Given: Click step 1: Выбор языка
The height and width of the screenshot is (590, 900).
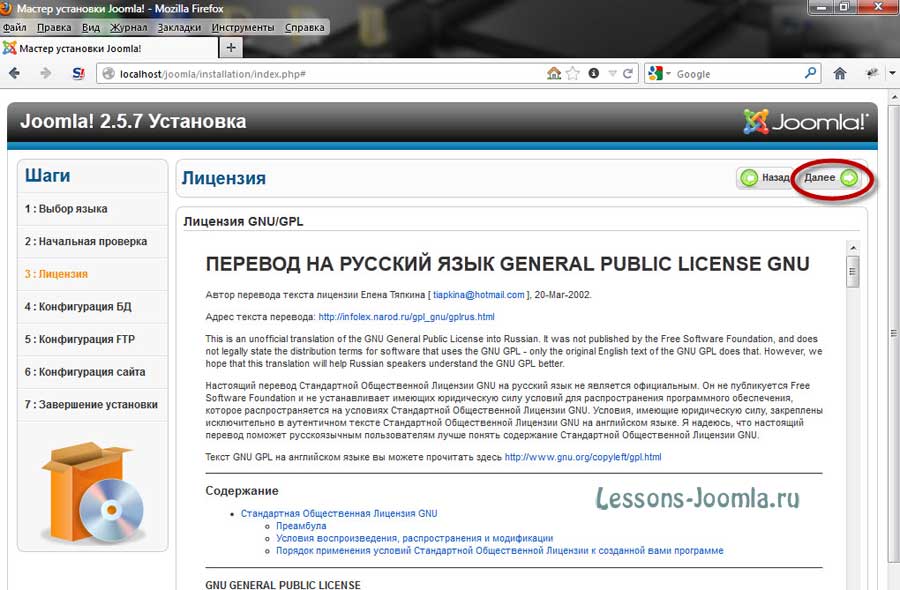Looking at the screenshot, I should 65,209.
